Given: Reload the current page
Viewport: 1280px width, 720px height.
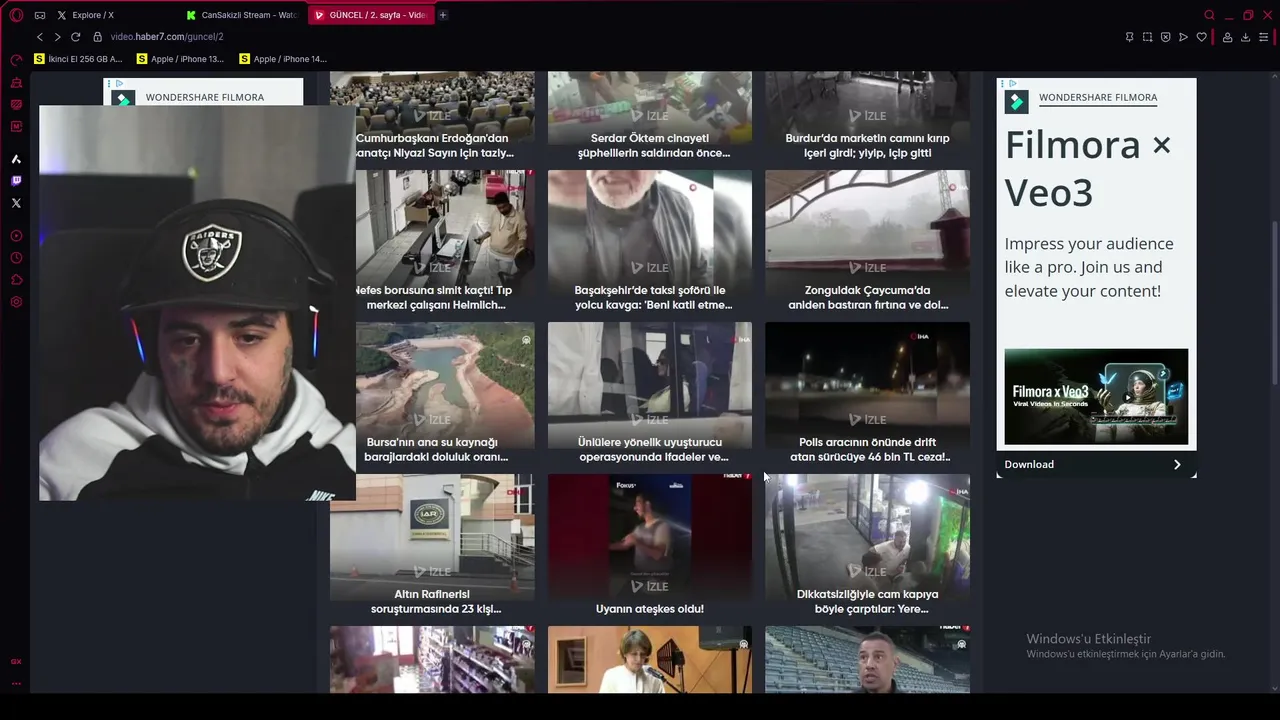Looking at the screenshot, I should 75,37.
